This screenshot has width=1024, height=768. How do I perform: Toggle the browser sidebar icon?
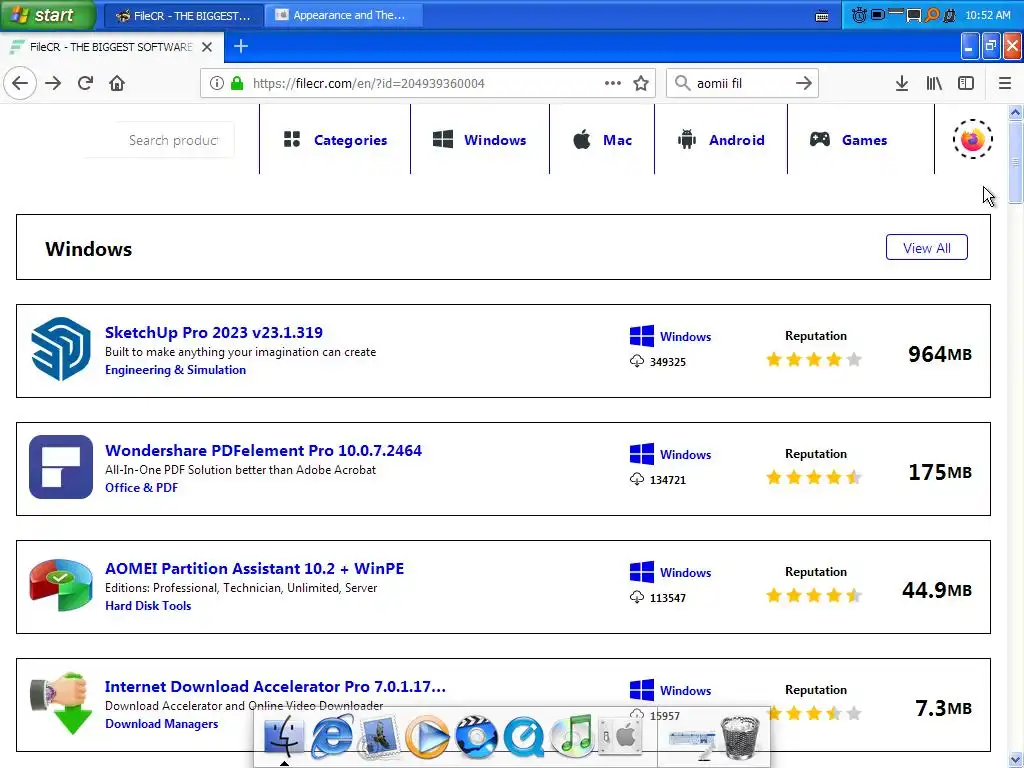coord(966,83)
